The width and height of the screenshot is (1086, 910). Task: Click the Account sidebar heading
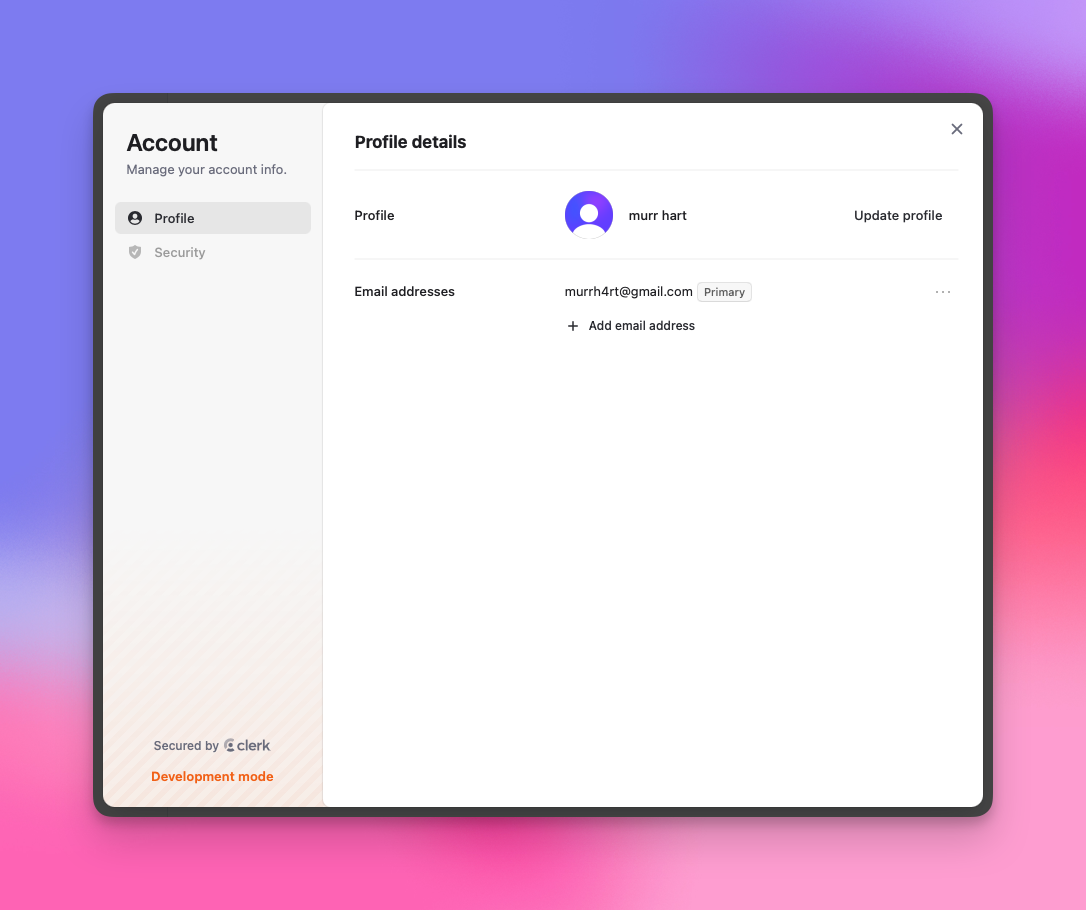coord(172,143)
